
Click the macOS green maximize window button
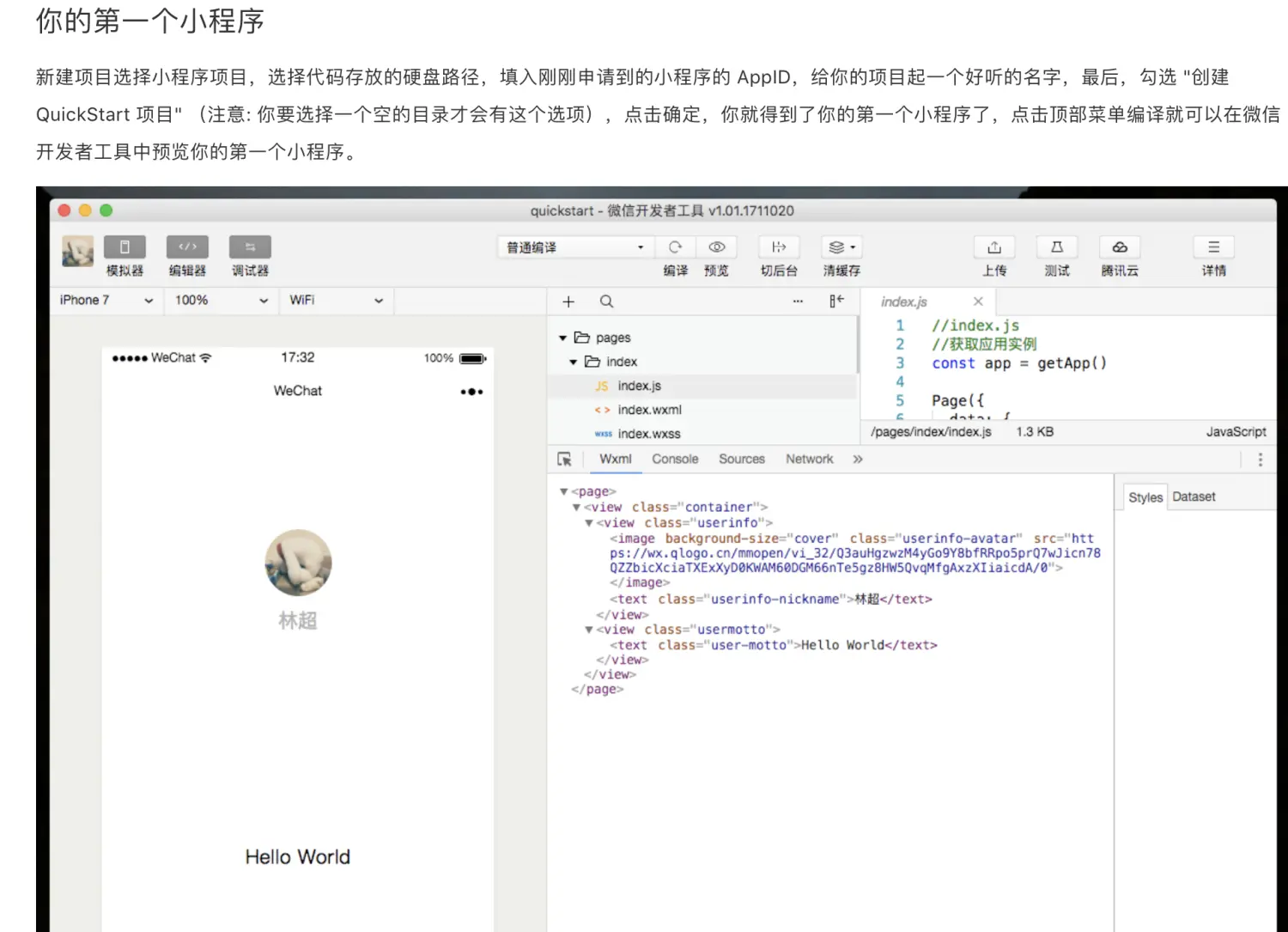(106, 210)
